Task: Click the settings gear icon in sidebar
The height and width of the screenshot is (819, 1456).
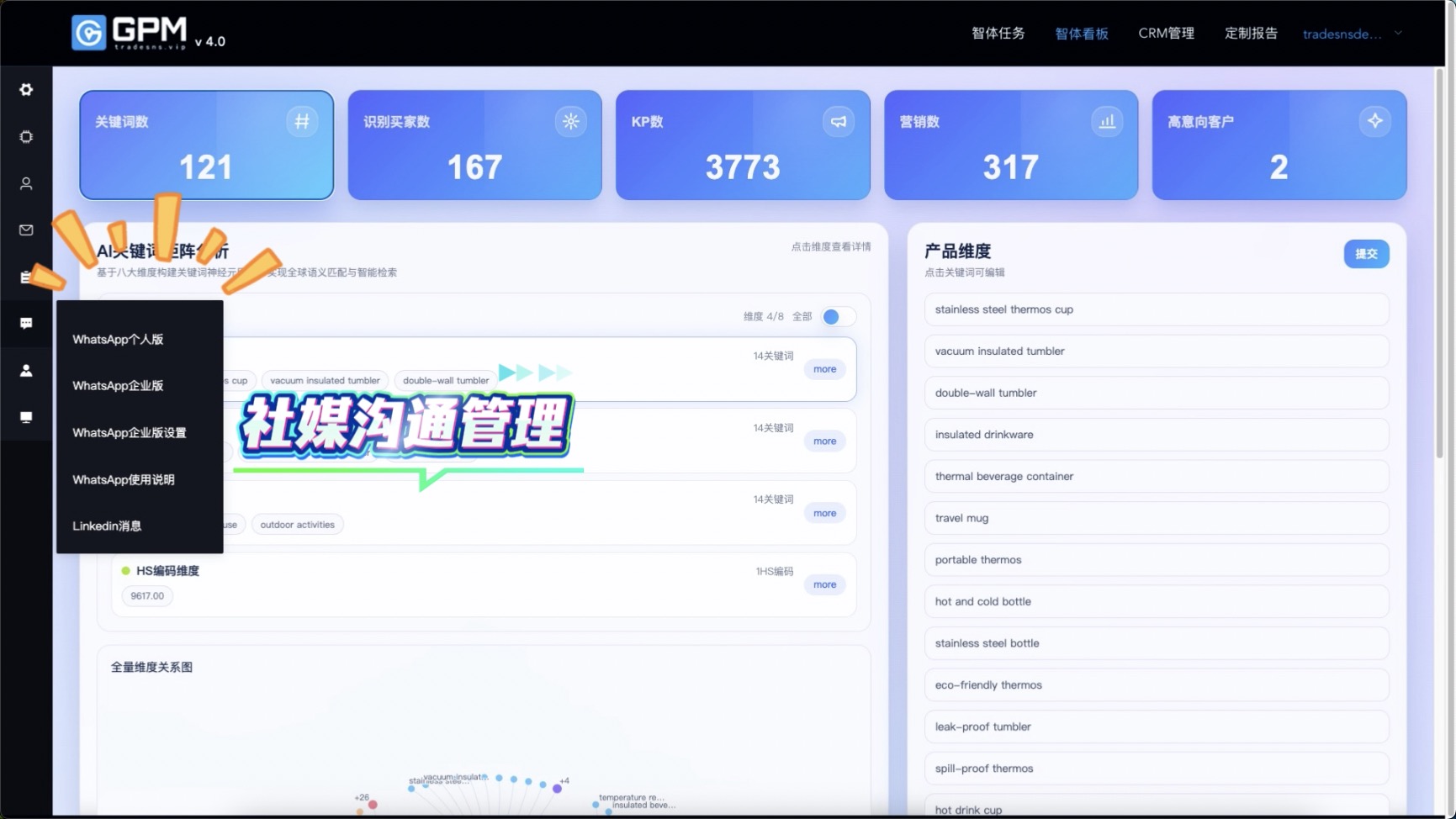Action: 26,90
